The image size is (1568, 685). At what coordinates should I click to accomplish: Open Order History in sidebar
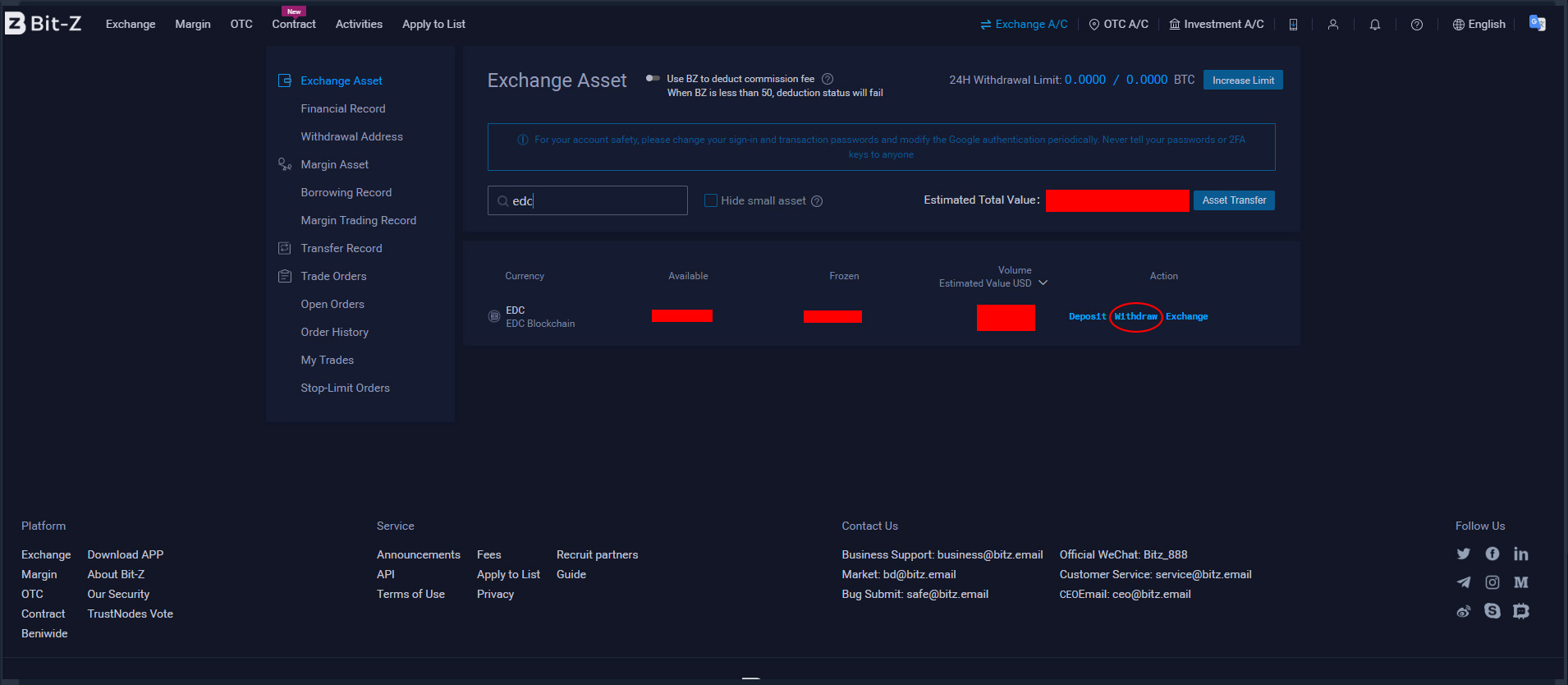click(335, 332)
